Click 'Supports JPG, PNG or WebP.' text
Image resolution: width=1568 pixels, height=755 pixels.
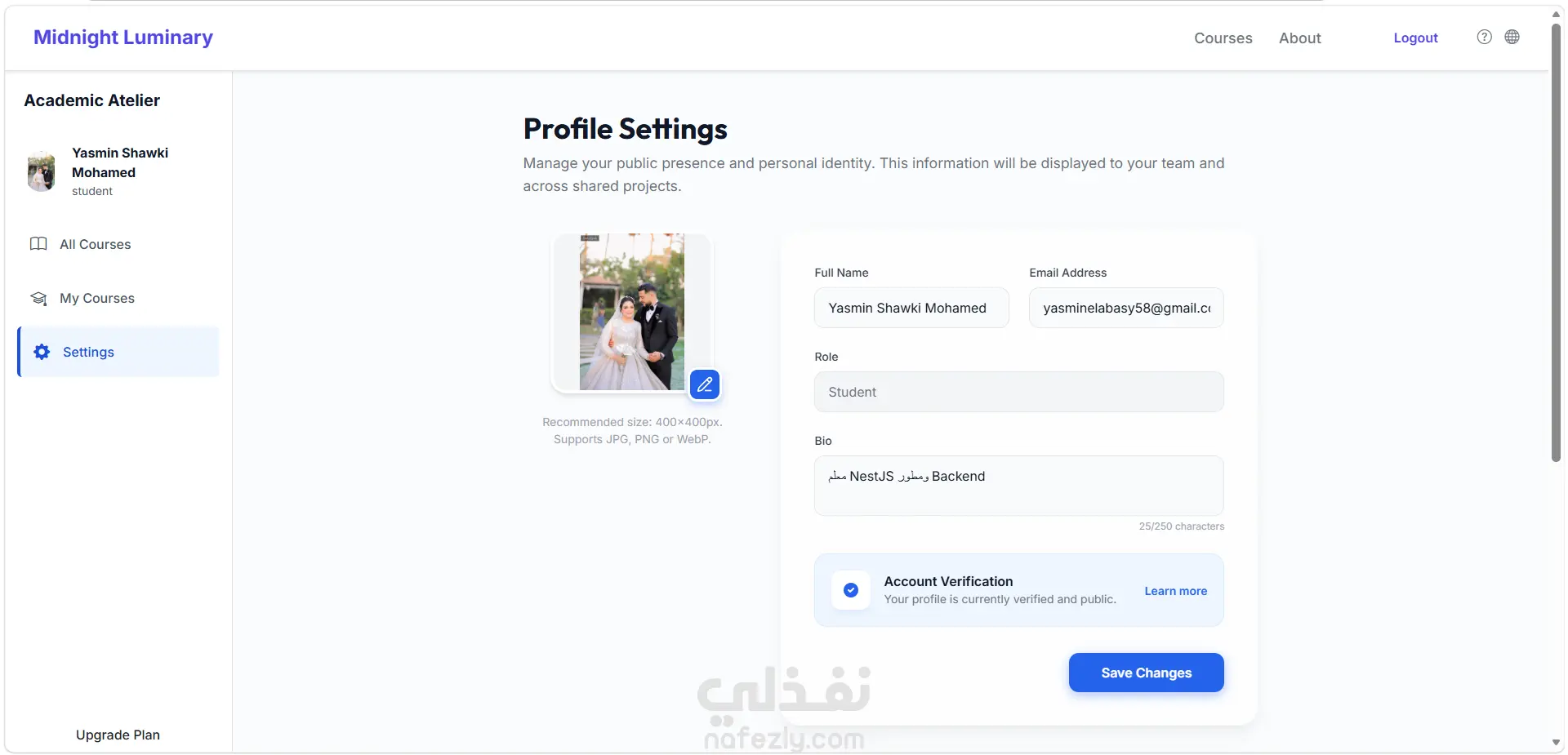click(632, 439)
